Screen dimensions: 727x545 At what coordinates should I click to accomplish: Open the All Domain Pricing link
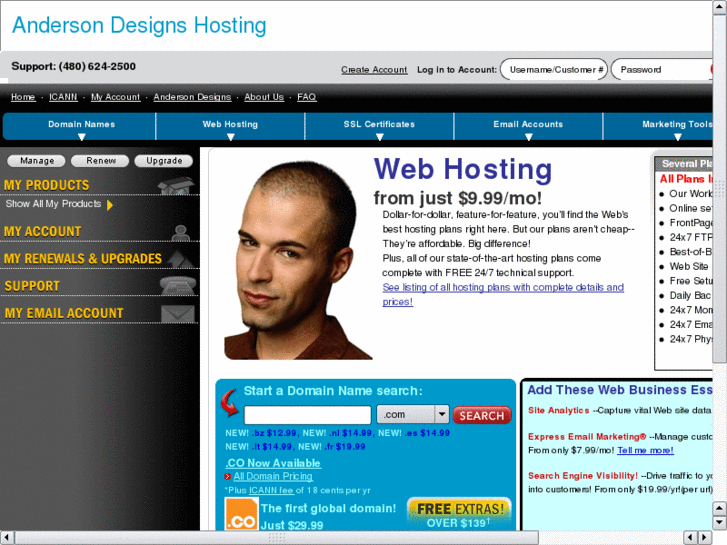tap(273, 476)
